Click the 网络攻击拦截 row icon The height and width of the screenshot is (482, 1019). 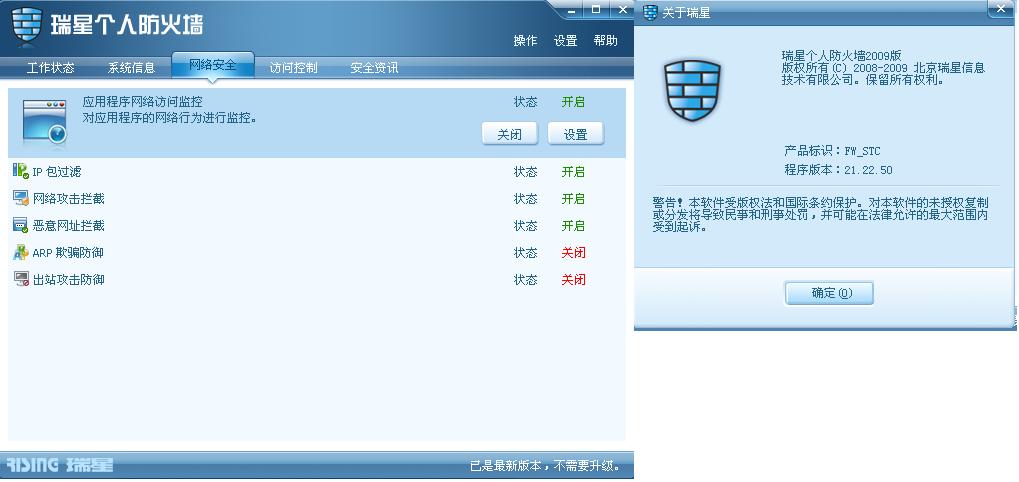tap(21, 198)
